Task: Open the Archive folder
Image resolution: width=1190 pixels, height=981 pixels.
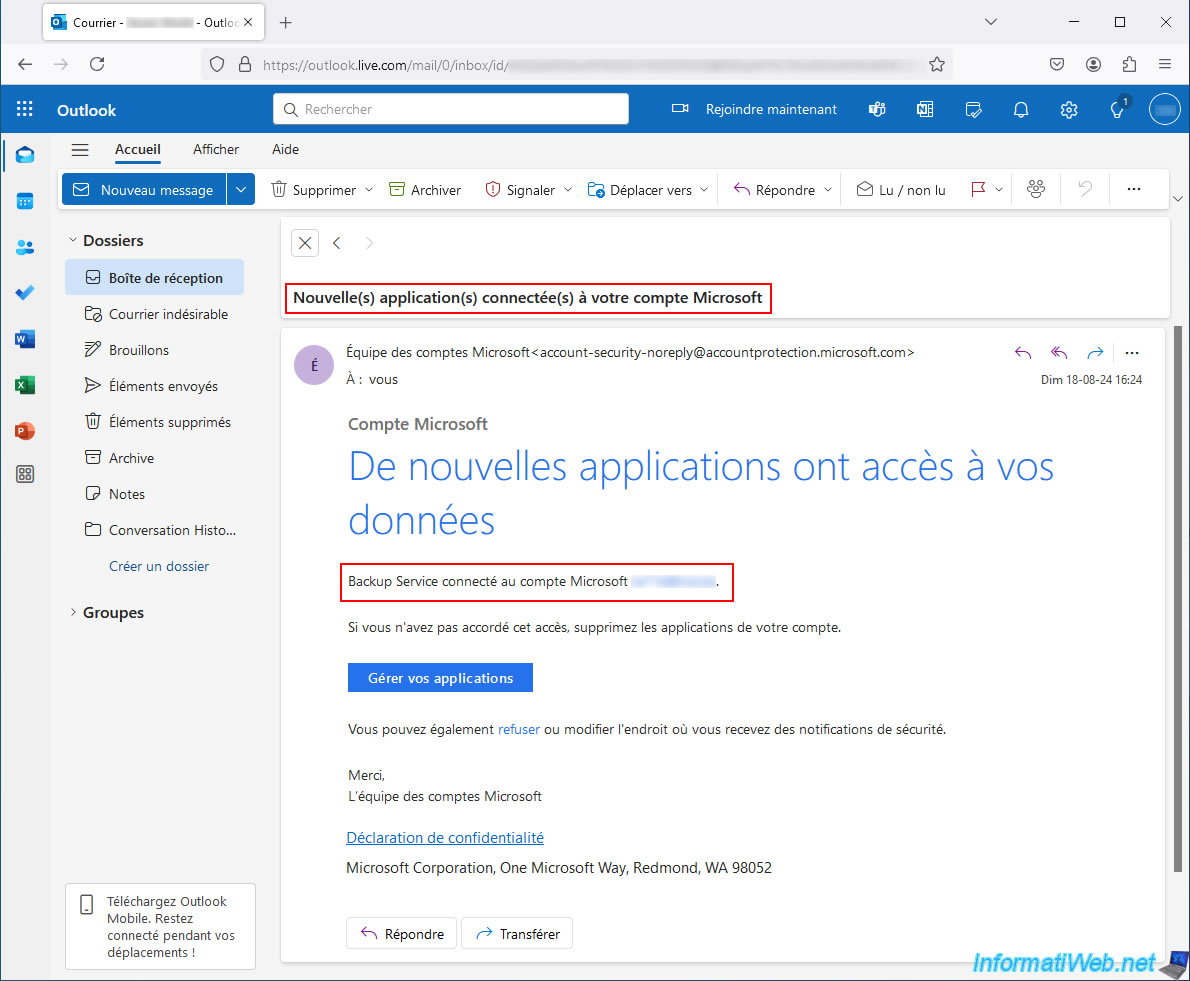Action: tap(154, 458)
